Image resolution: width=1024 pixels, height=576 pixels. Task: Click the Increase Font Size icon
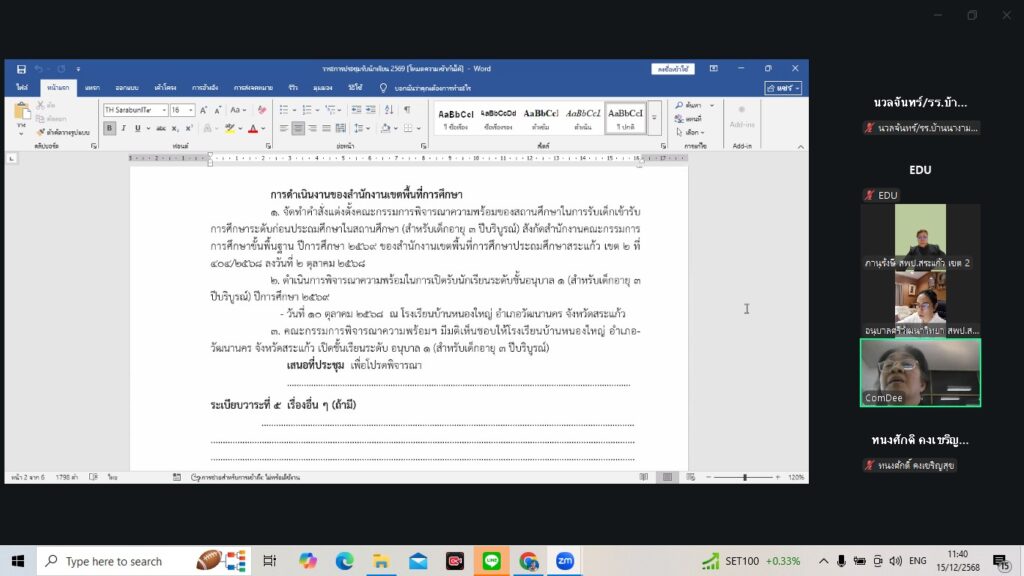coord(204,110)
